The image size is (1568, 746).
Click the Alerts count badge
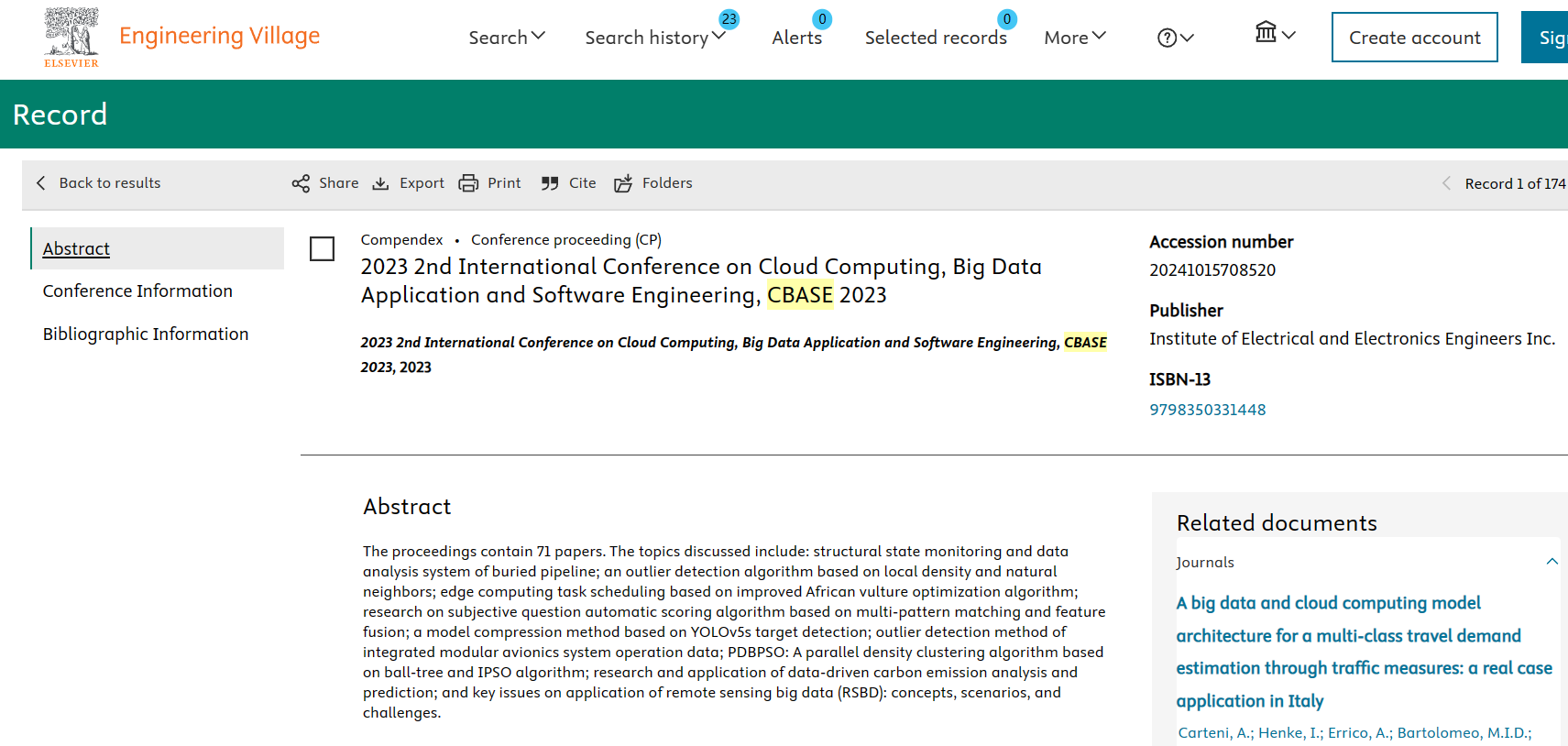point(822,19)
